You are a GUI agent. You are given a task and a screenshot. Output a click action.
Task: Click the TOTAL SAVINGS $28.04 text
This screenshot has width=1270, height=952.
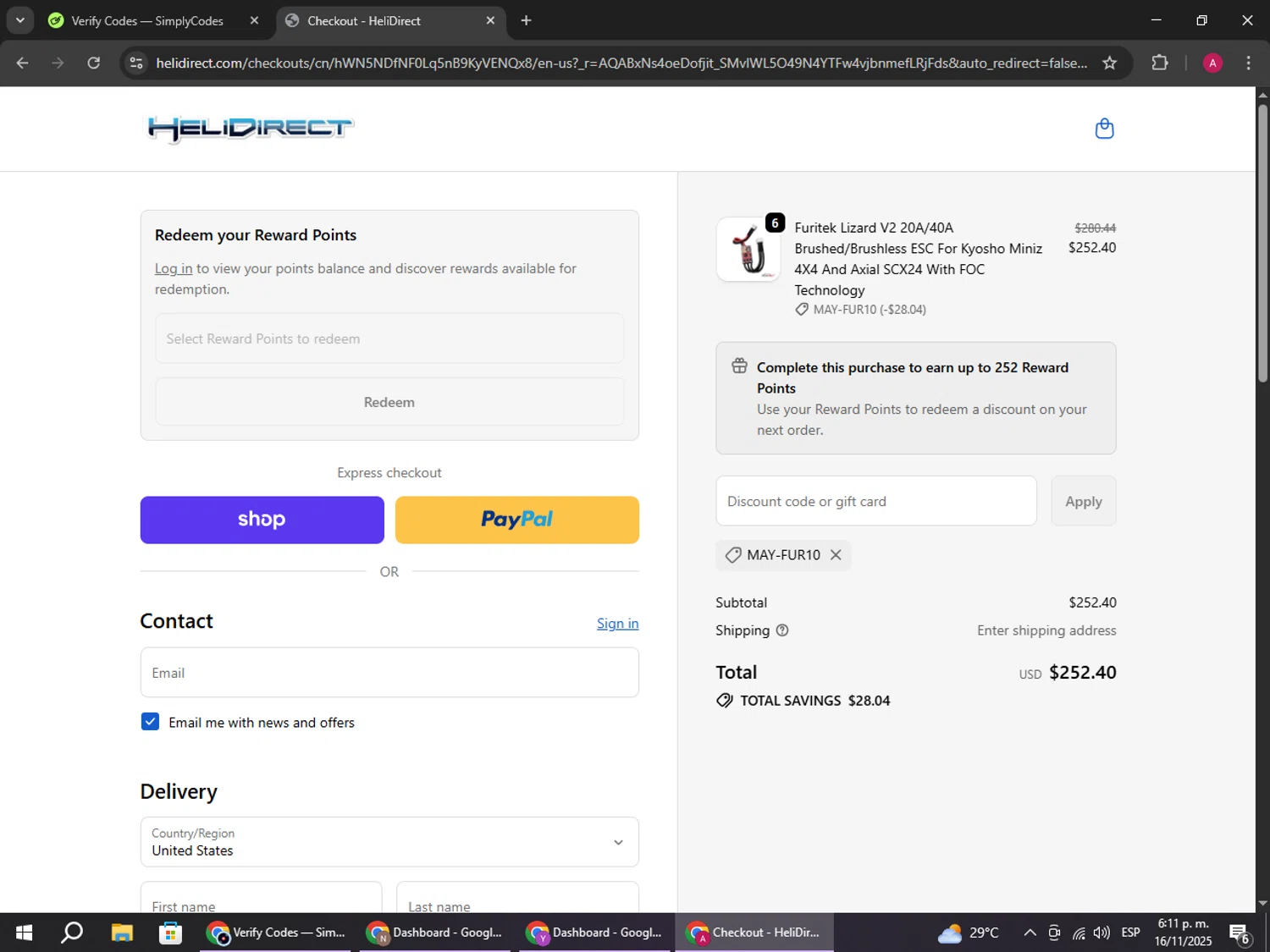pyautogui.click(x=814, y=701)
